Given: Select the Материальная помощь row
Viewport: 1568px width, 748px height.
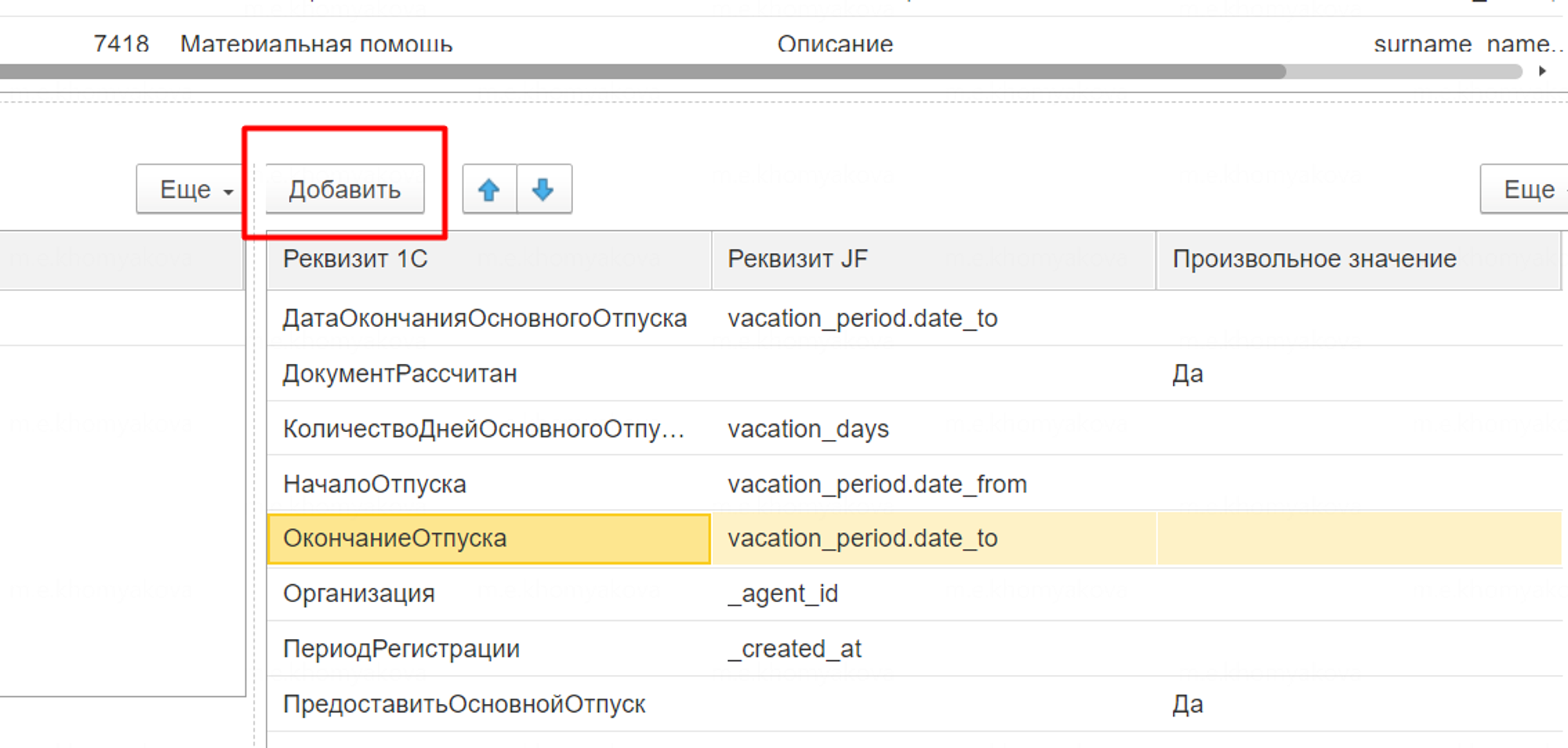Looking at the screenshot, I should pos(316,44).
